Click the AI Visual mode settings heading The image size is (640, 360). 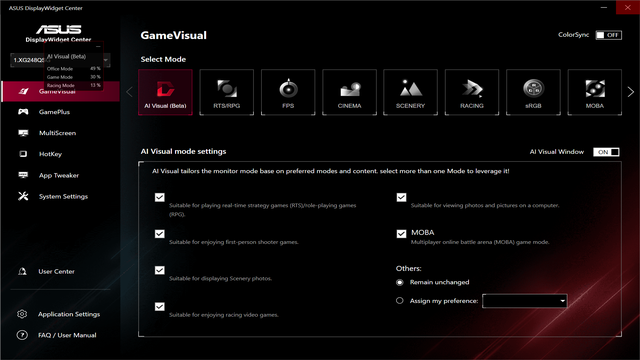183,151
